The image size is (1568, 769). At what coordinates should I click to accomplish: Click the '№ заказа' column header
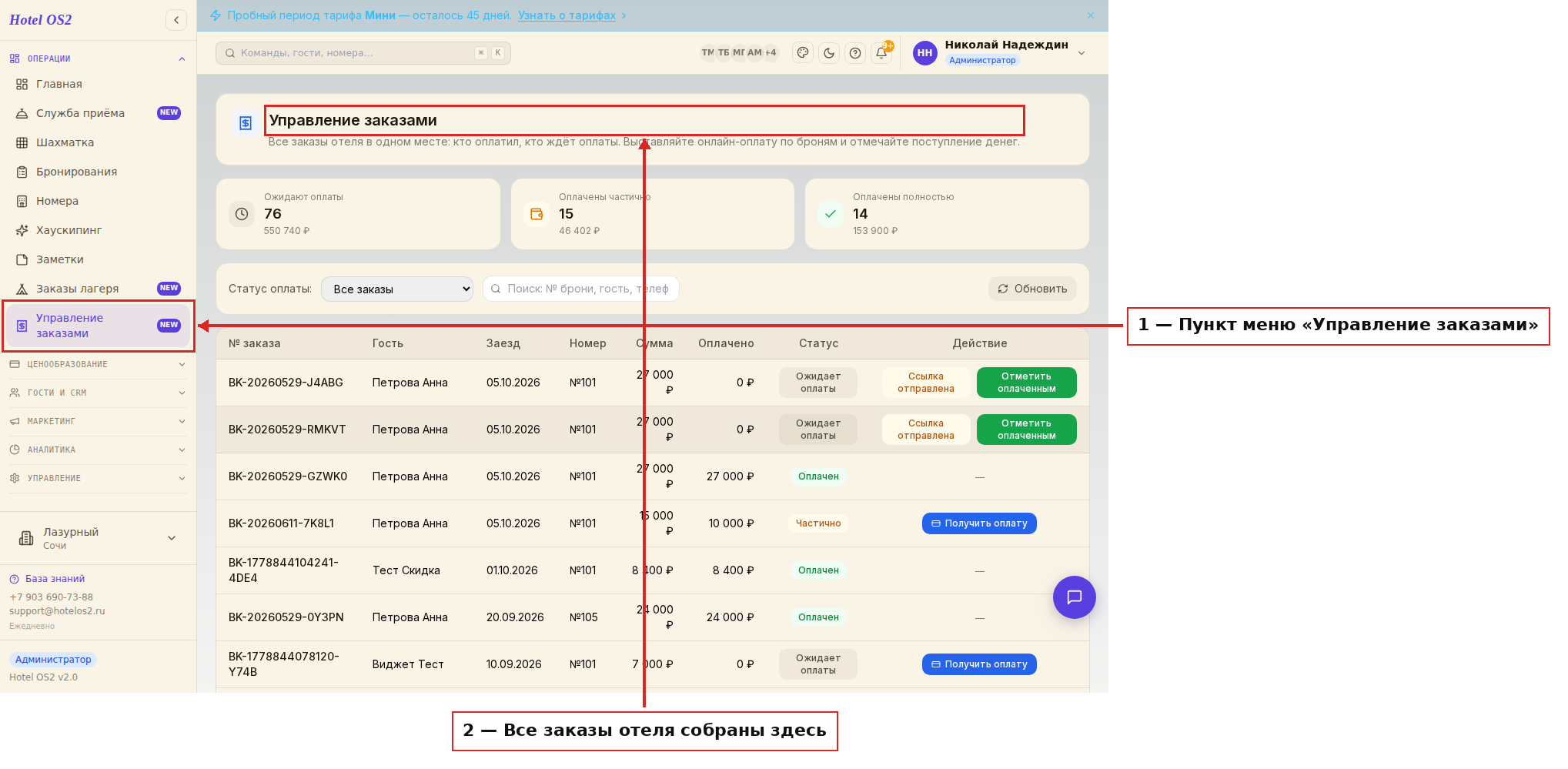tap(254, 343)
